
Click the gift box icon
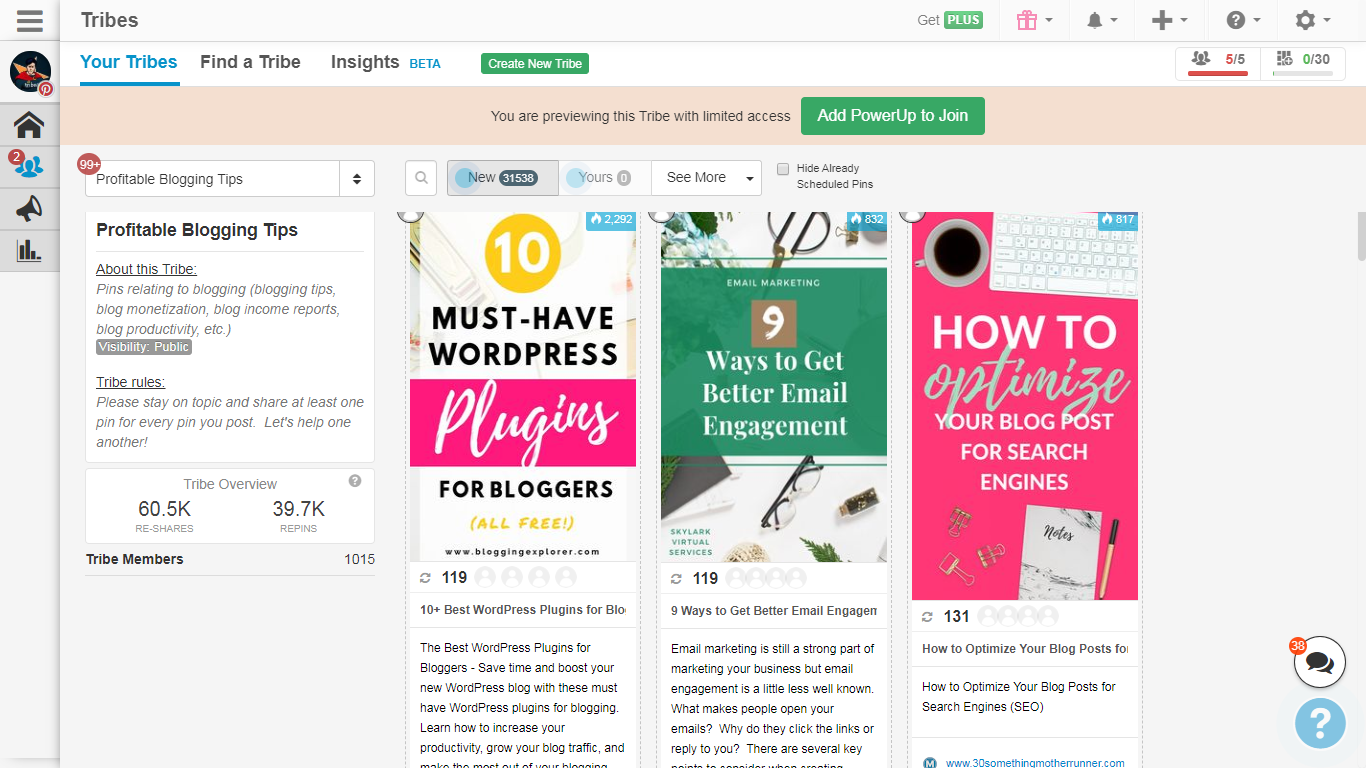[1026, 20]
